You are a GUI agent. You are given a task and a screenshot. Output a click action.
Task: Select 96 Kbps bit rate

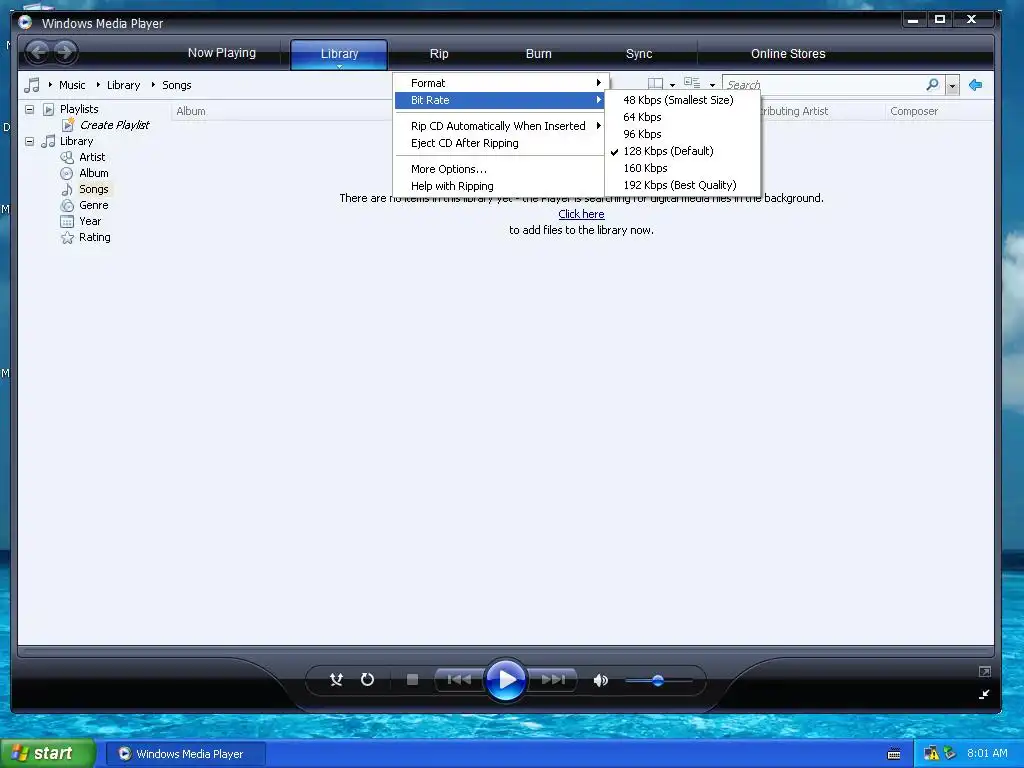682,134
